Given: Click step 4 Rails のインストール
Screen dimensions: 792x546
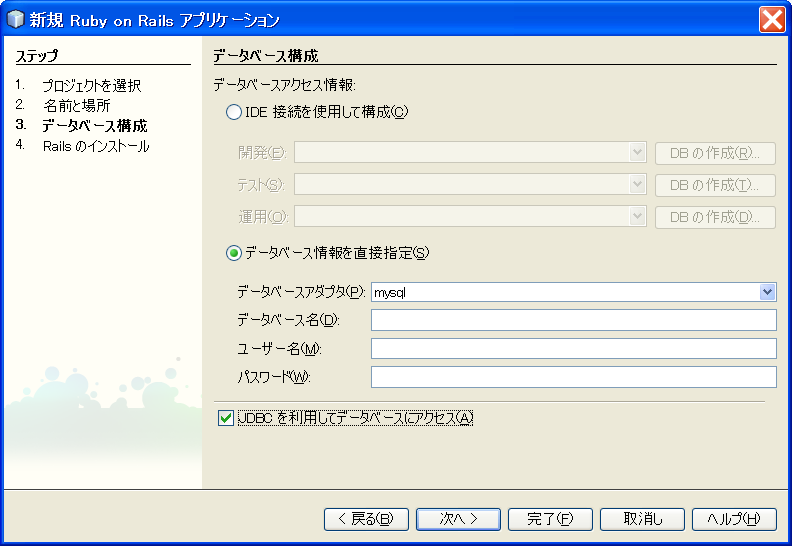Looking at the screenshot, I should click(96, 146).
